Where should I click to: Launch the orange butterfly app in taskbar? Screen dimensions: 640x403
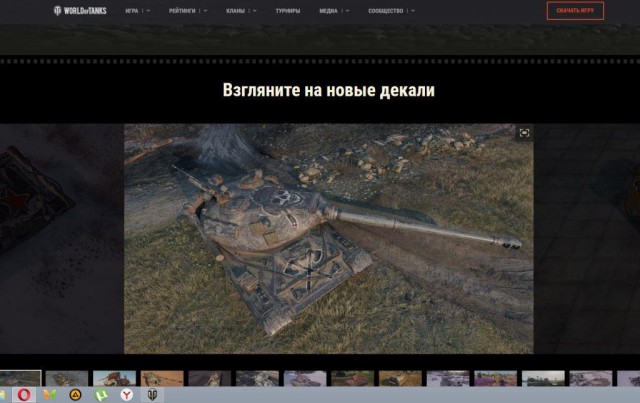pyautogui.click(x=49, y=394)
